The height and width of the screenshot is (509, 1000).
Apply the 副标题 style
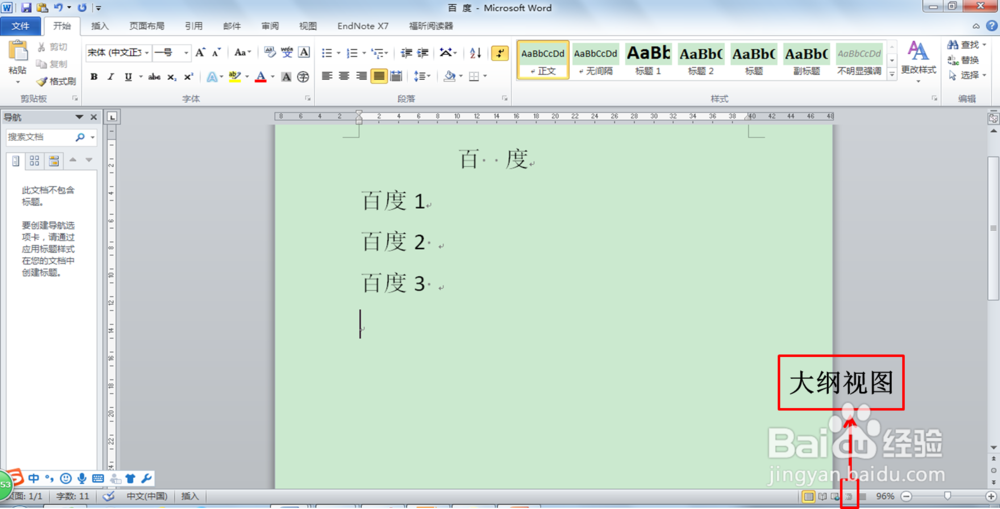point(807,60)
